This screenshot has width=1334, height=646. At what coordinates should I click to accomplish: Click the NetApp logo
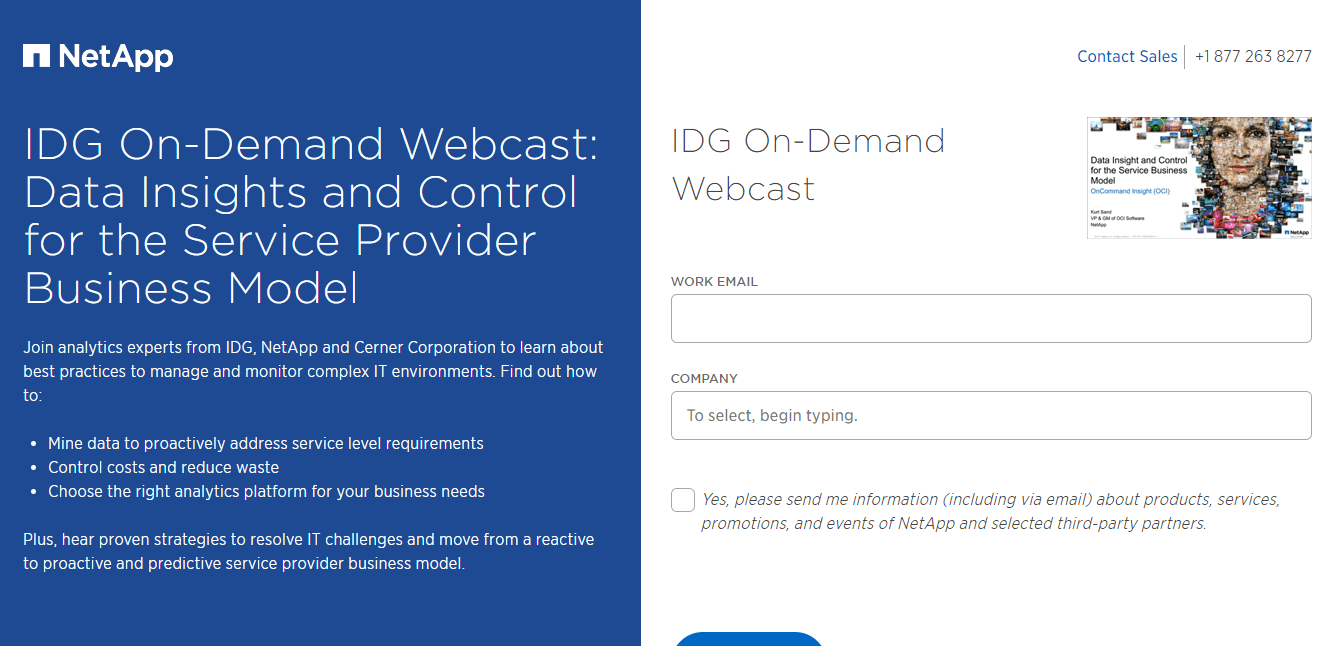point(98,57)
